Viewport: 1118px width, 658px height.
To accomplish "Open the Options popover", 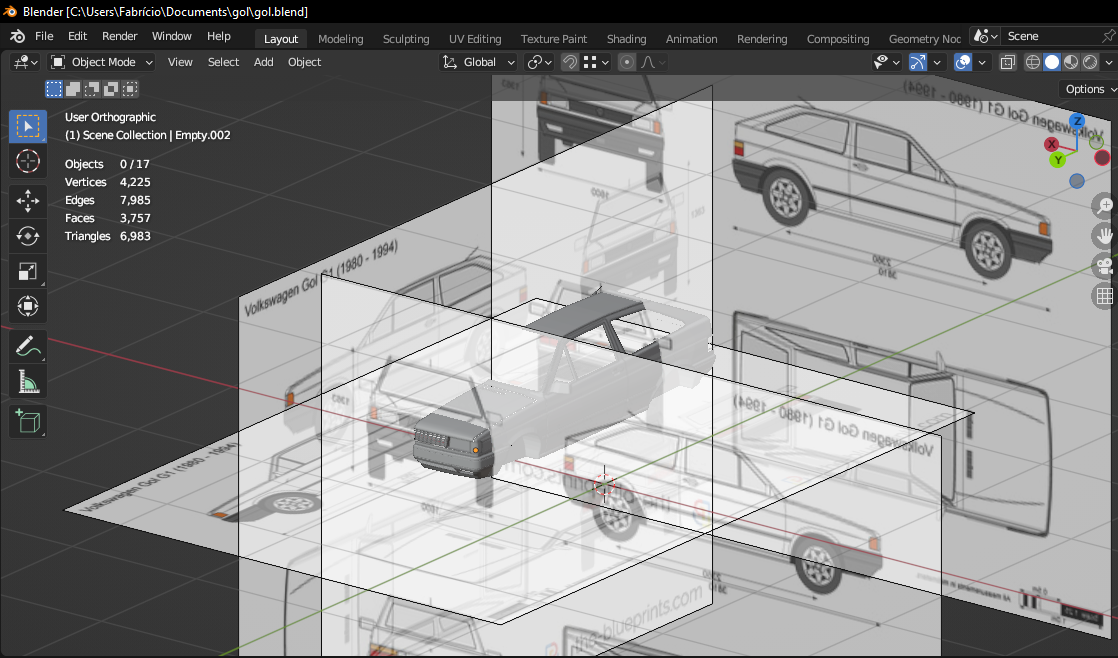I will pyautogui.click(x=1089, y=89).
